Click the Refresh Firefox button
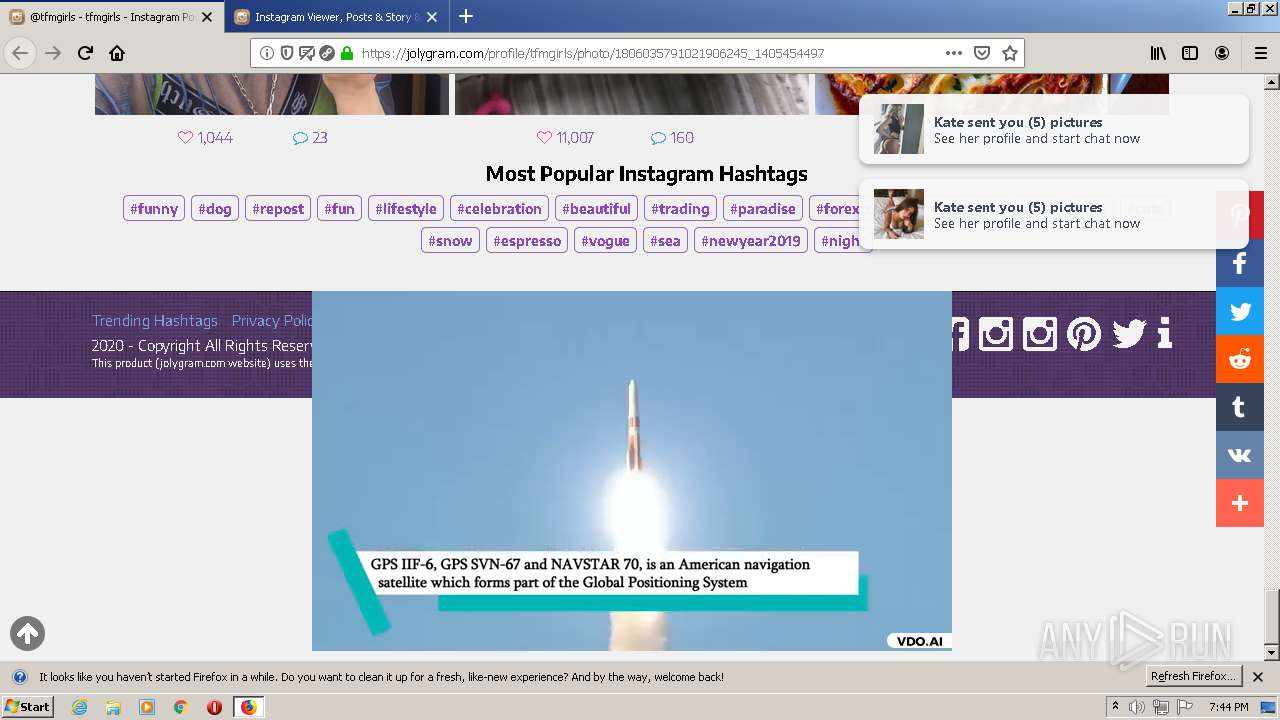1280x720 pixels. [x=1193, y=677]
